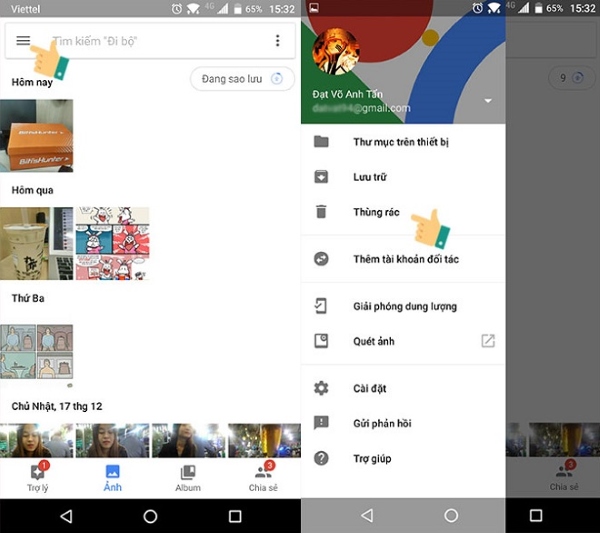The width and height of the screenshot is (600, 533).
Task: Switch to the Ảnh tab
Action: [x=112, y=478]
